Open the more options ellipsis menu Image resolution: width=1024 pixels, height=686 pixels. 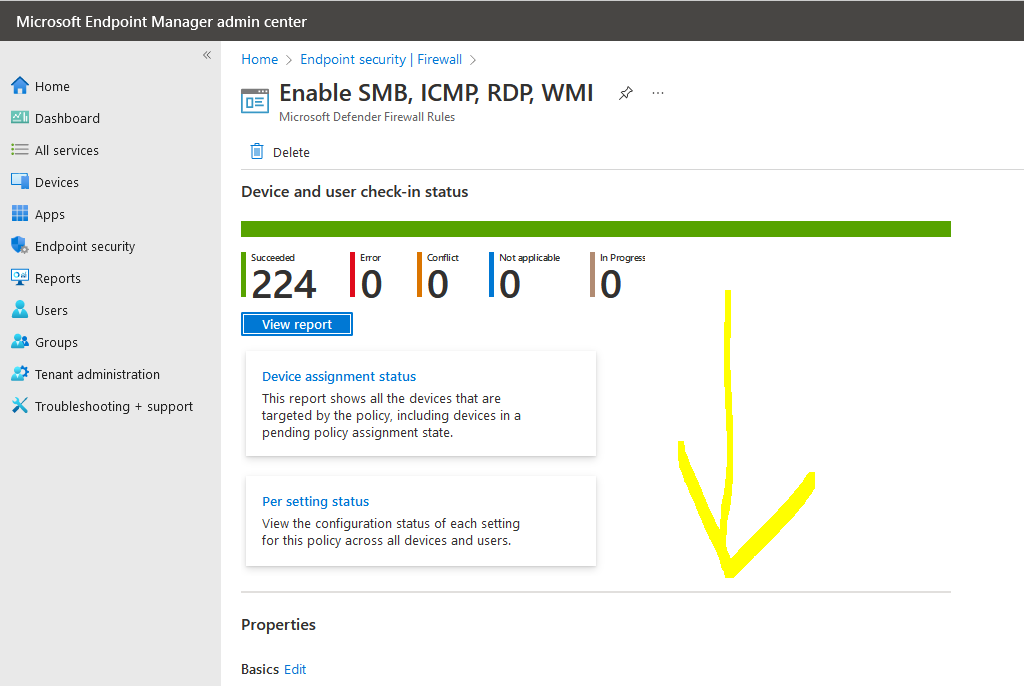tap(658, 93)
